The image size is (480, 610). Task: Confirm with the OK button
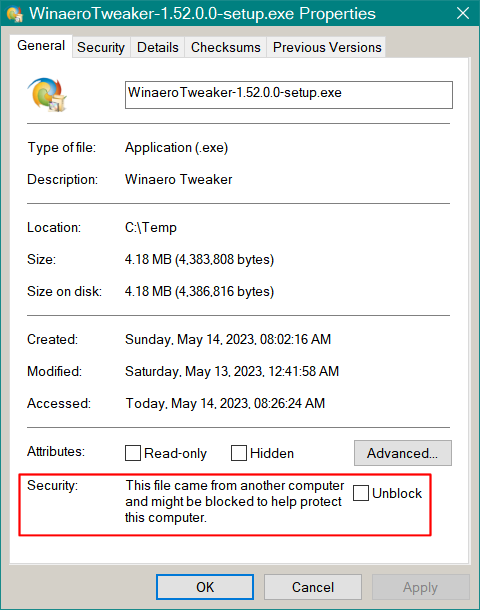tap(205, 587)
